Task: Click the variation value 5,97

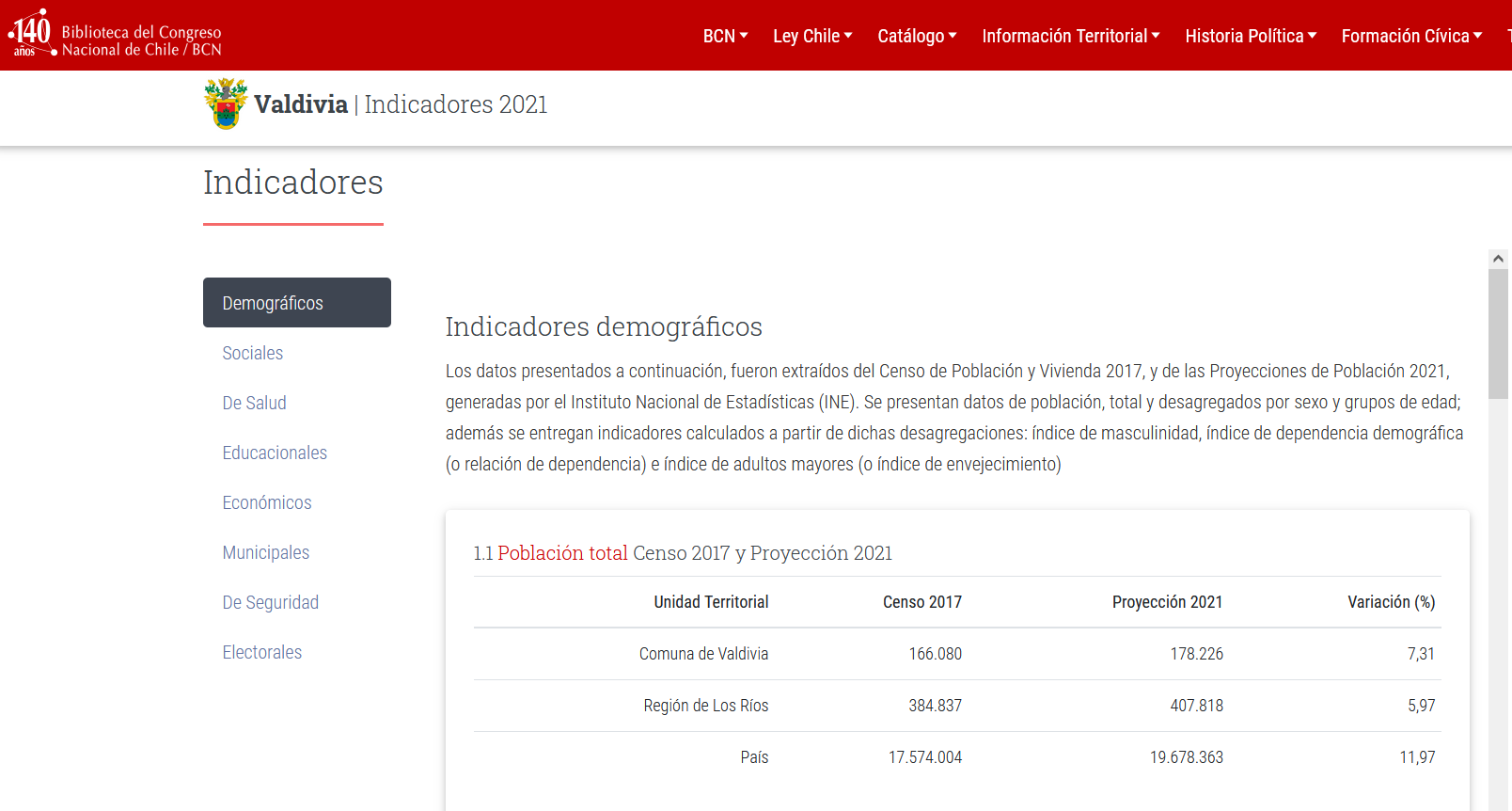Action: point(1421,706)
